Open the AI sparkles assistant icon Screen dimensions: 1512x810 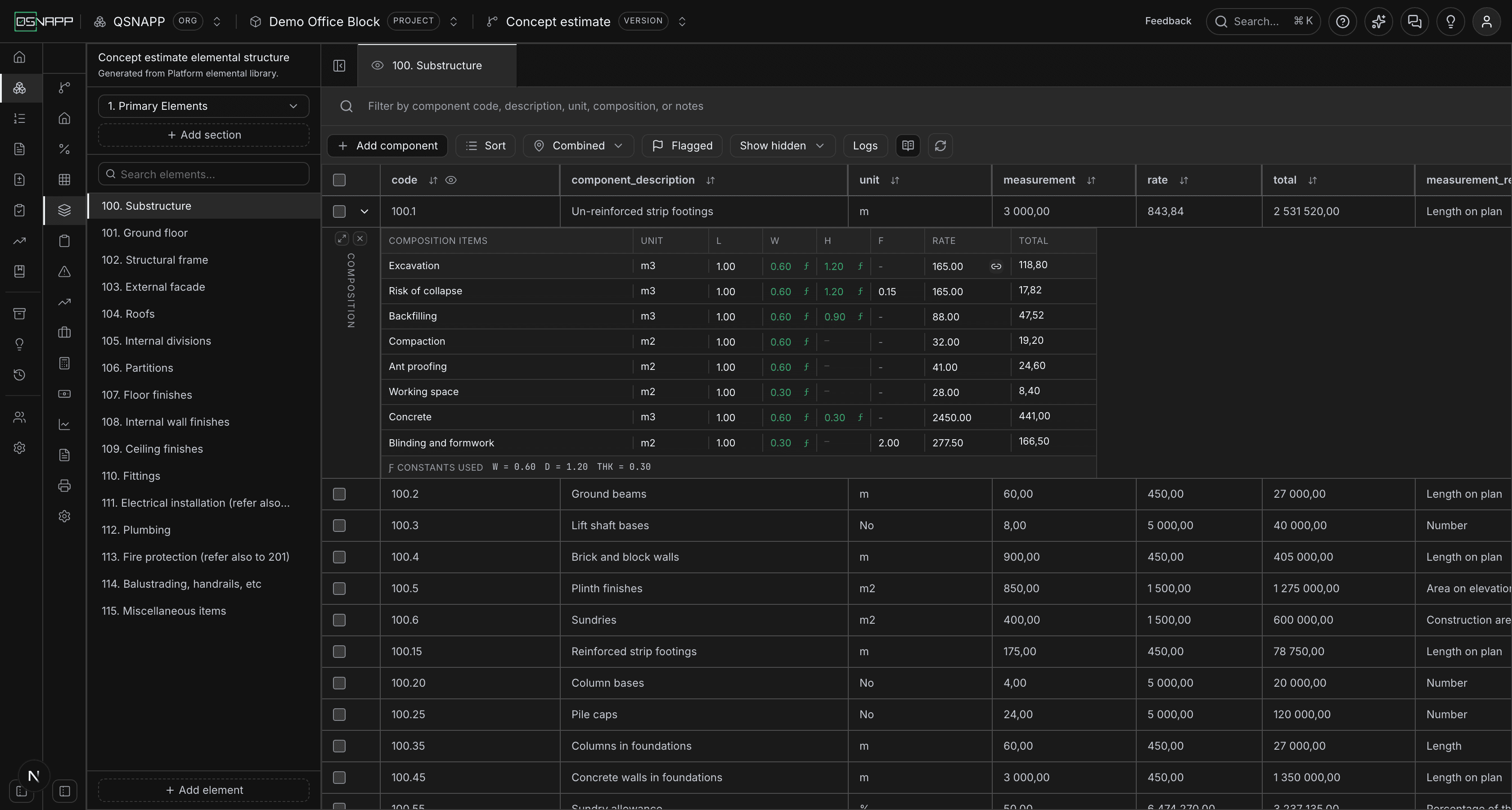(1378, 22)
